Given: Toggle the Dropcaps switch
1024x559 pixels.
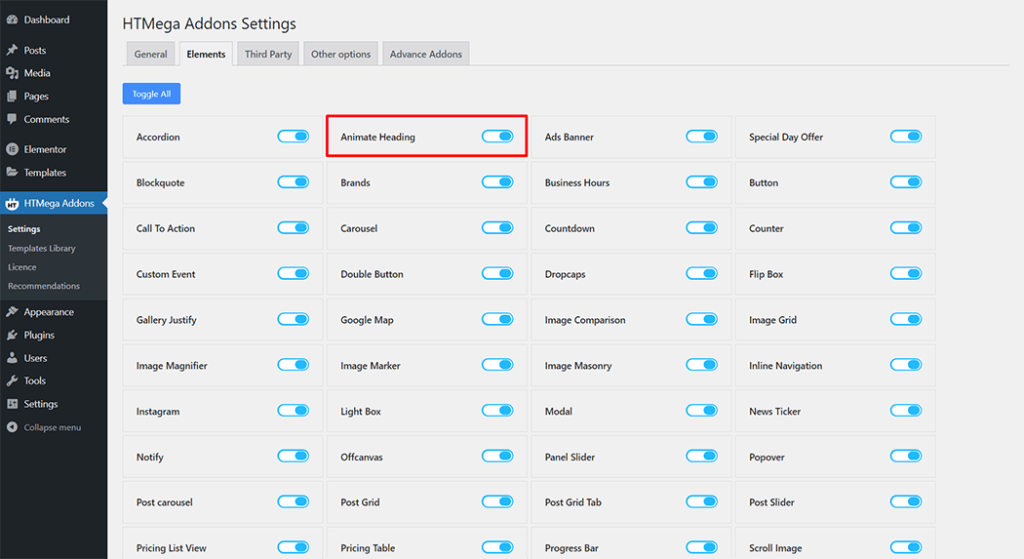Looking at the screenshot, I should click(702, 274).
